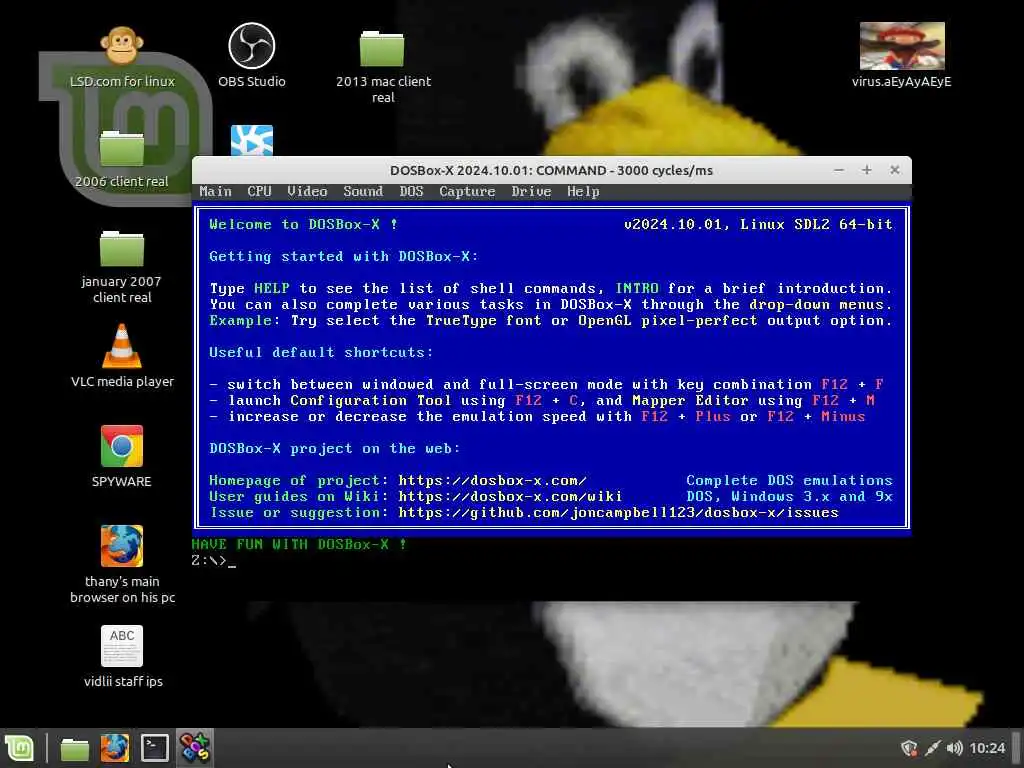
Task: Click the https://dosbox-x.com/wiki URL text
Action: click(510, 496)
